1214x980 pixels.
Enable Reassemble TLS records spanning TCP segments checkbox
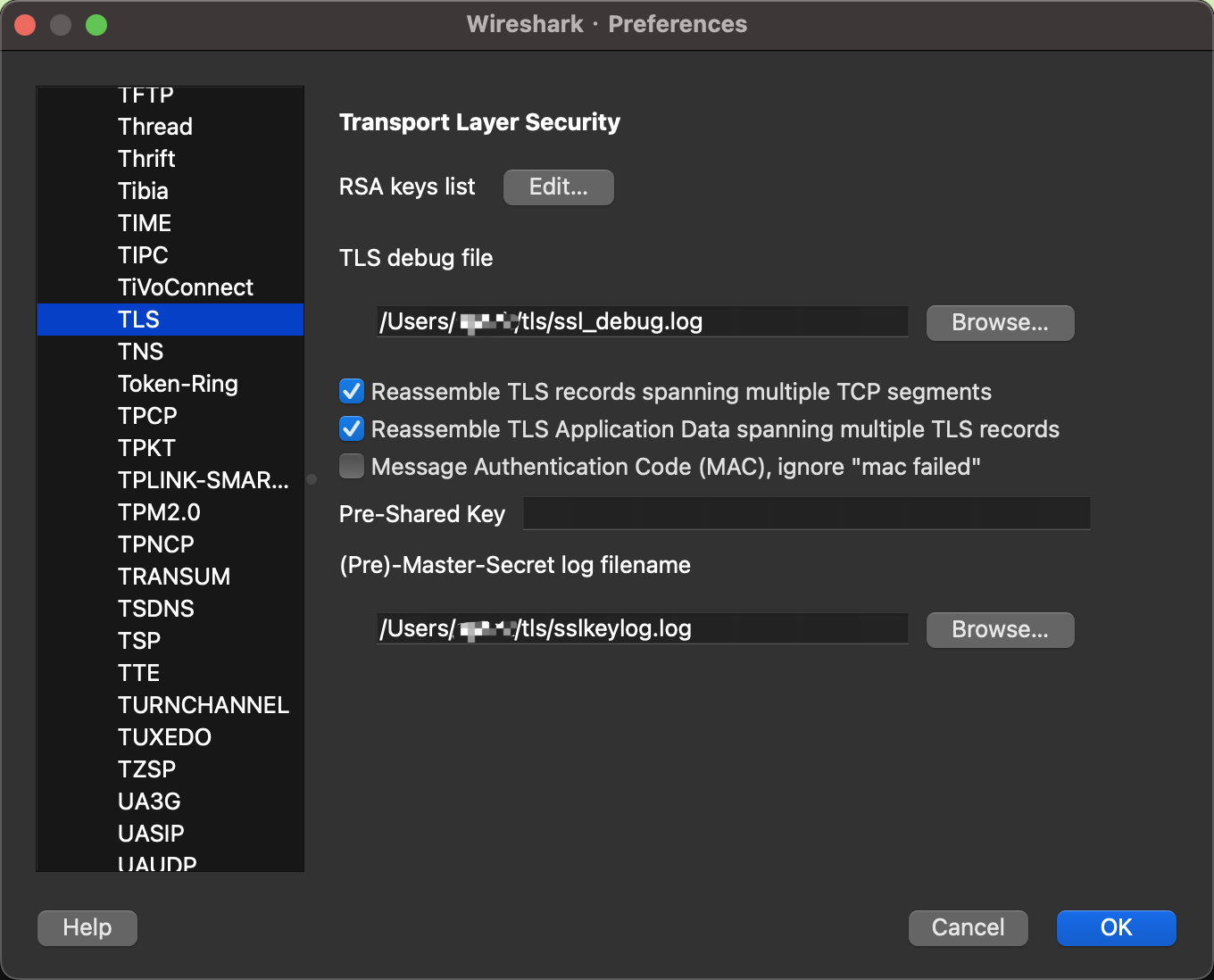tap(352, 392)
